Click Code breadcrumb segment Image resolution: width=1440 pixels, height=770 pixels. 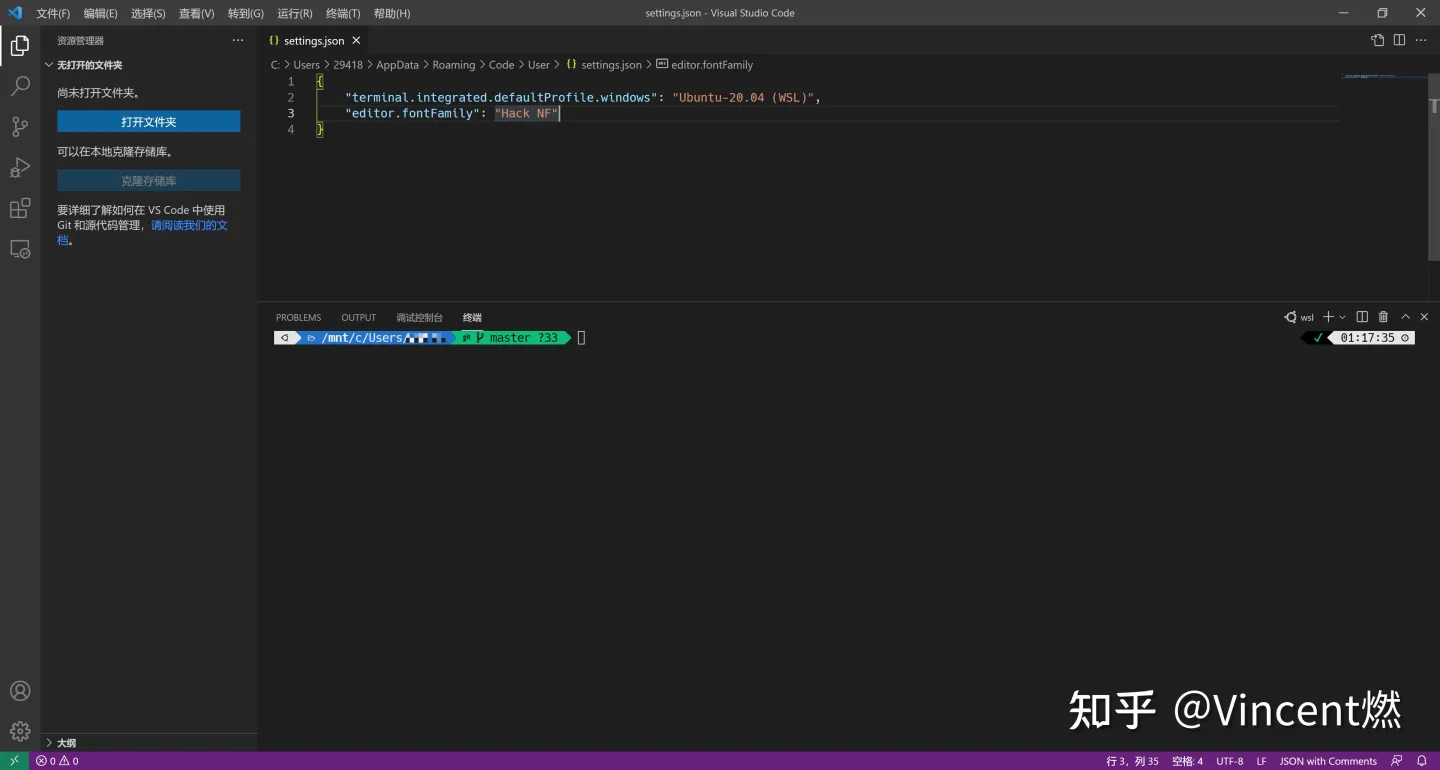tap(501, 65)
